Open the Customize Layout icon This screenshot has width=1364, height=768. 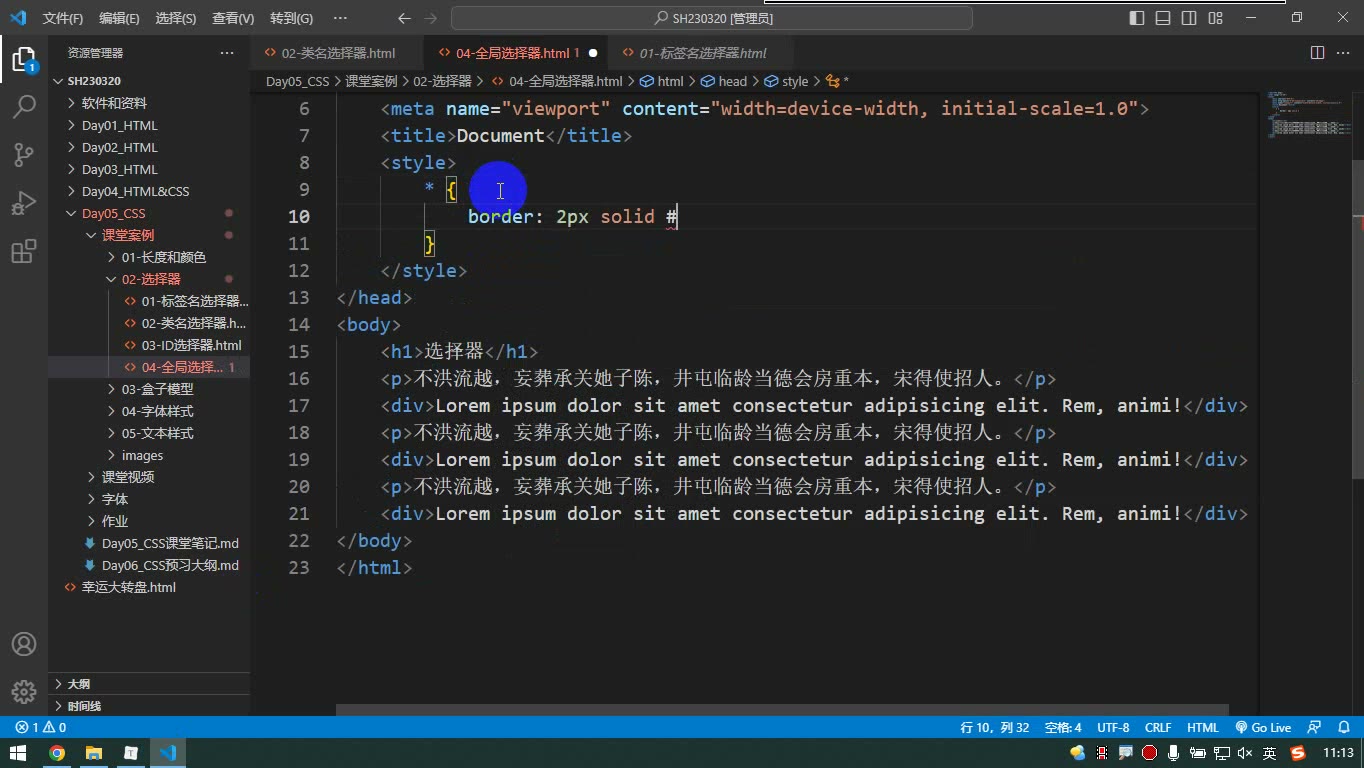1215,18
